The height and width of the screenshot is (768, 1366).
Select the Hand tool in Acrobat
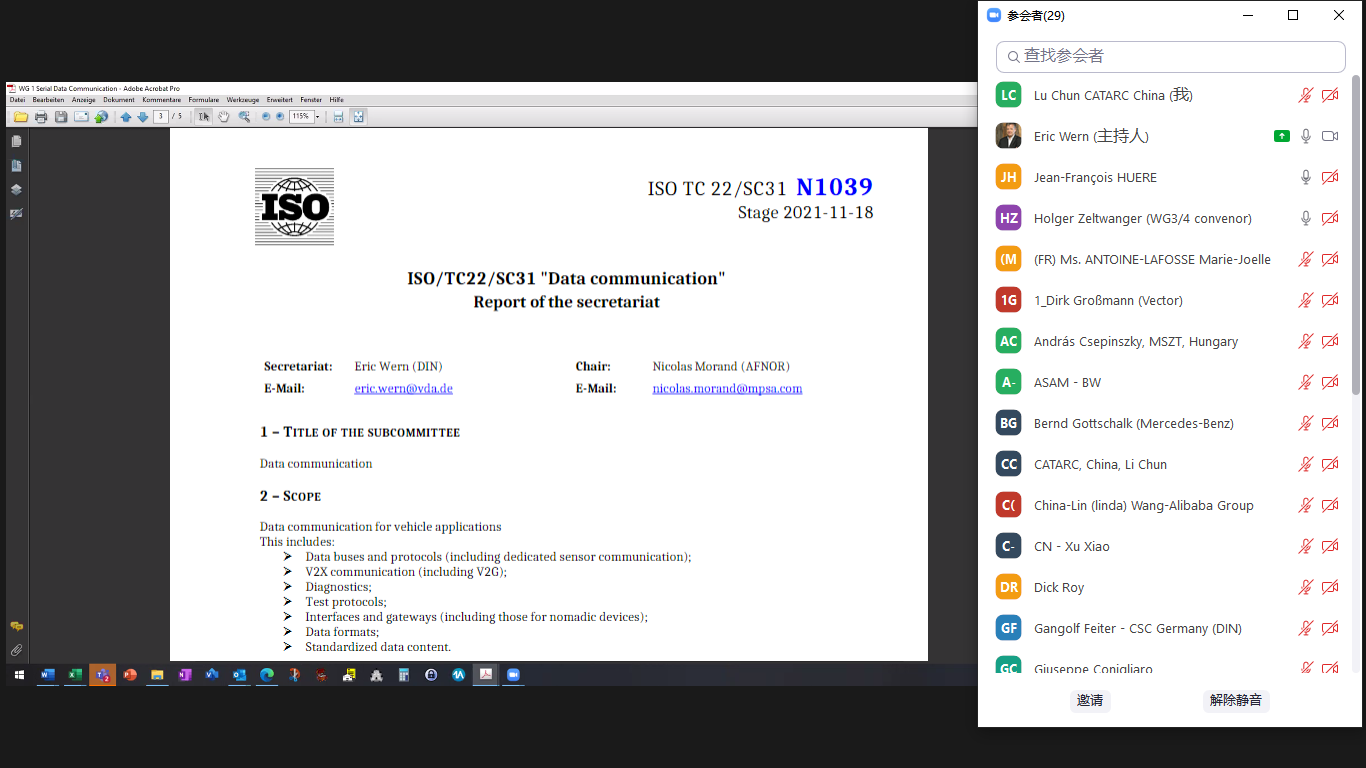224,117
